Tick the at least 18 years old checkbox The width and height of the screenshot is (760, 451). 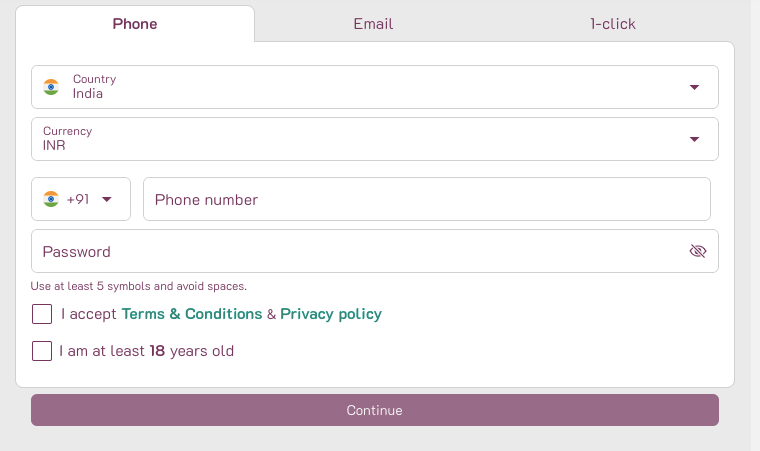42,351
